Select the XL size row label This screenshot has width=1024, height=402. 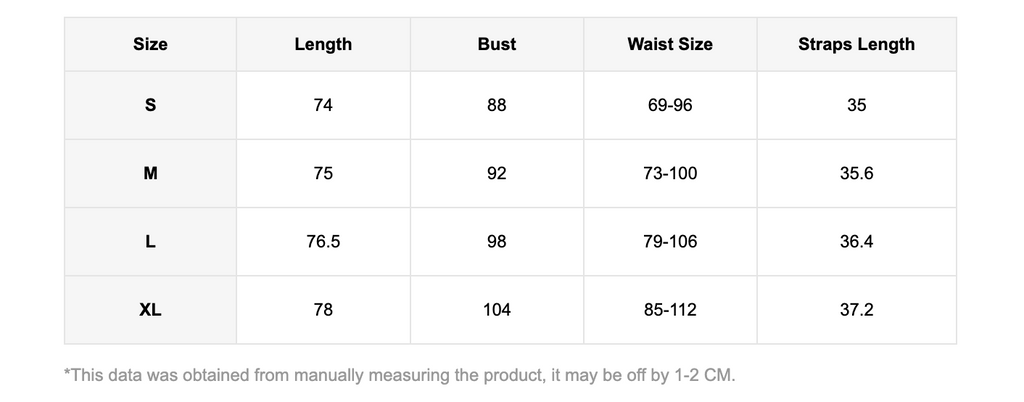point(150,310)
